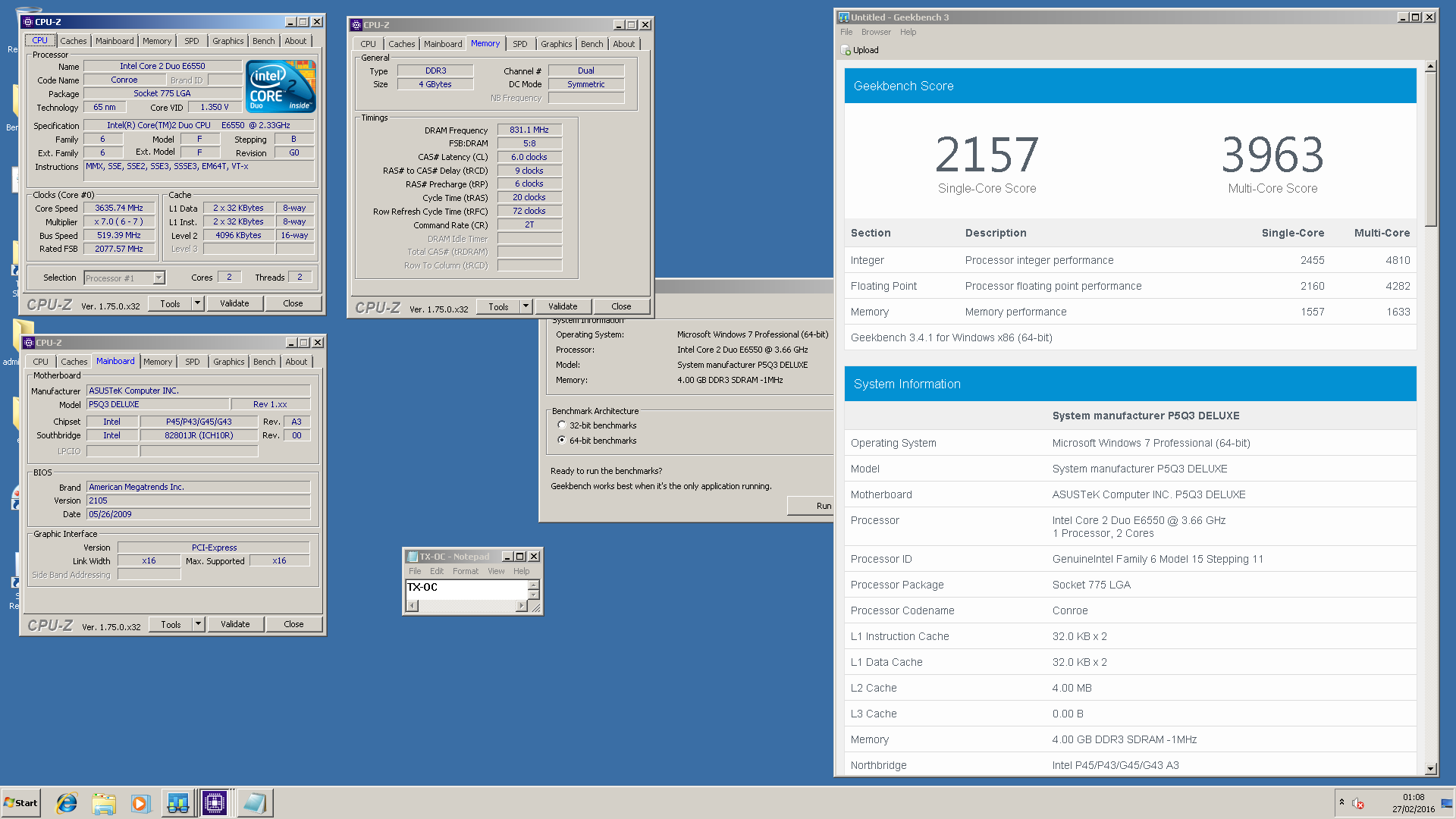Click Close in CPU-Z Memory window
The width and height of the screenshot is (1456, 819).
click(621, 306)
